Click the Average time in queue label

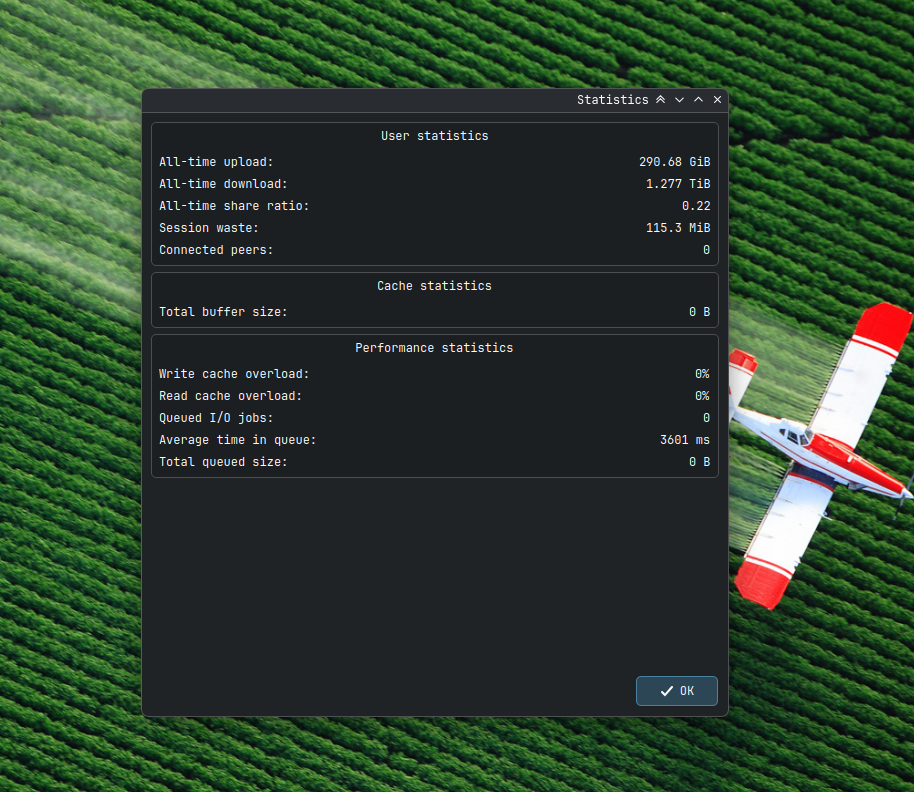point(238,440)
